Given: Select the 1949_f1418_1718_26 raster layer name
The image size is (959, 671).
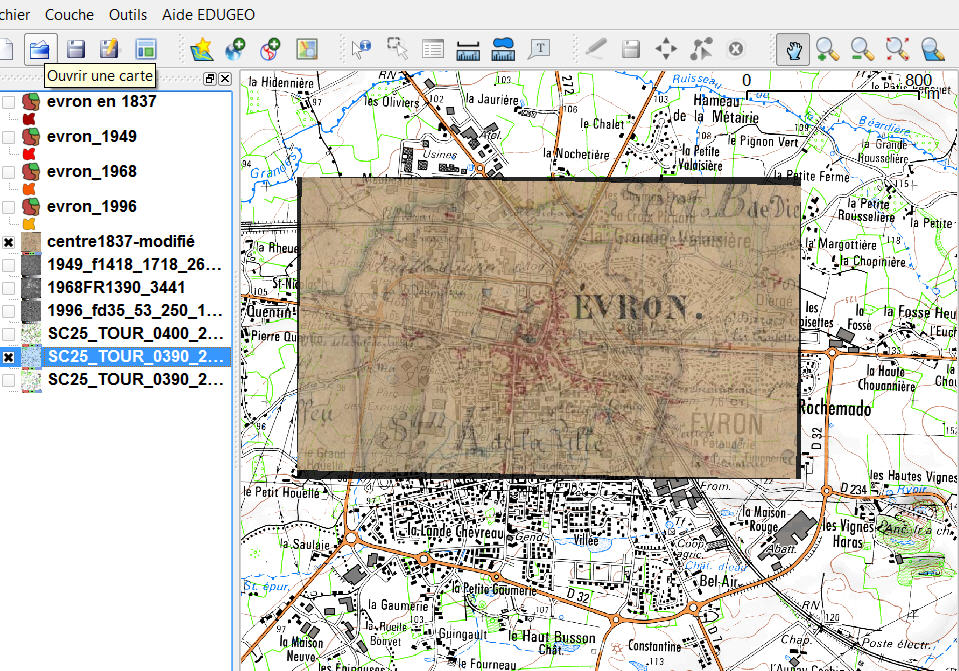Looking at the screenshot, I should coord(135,265).
